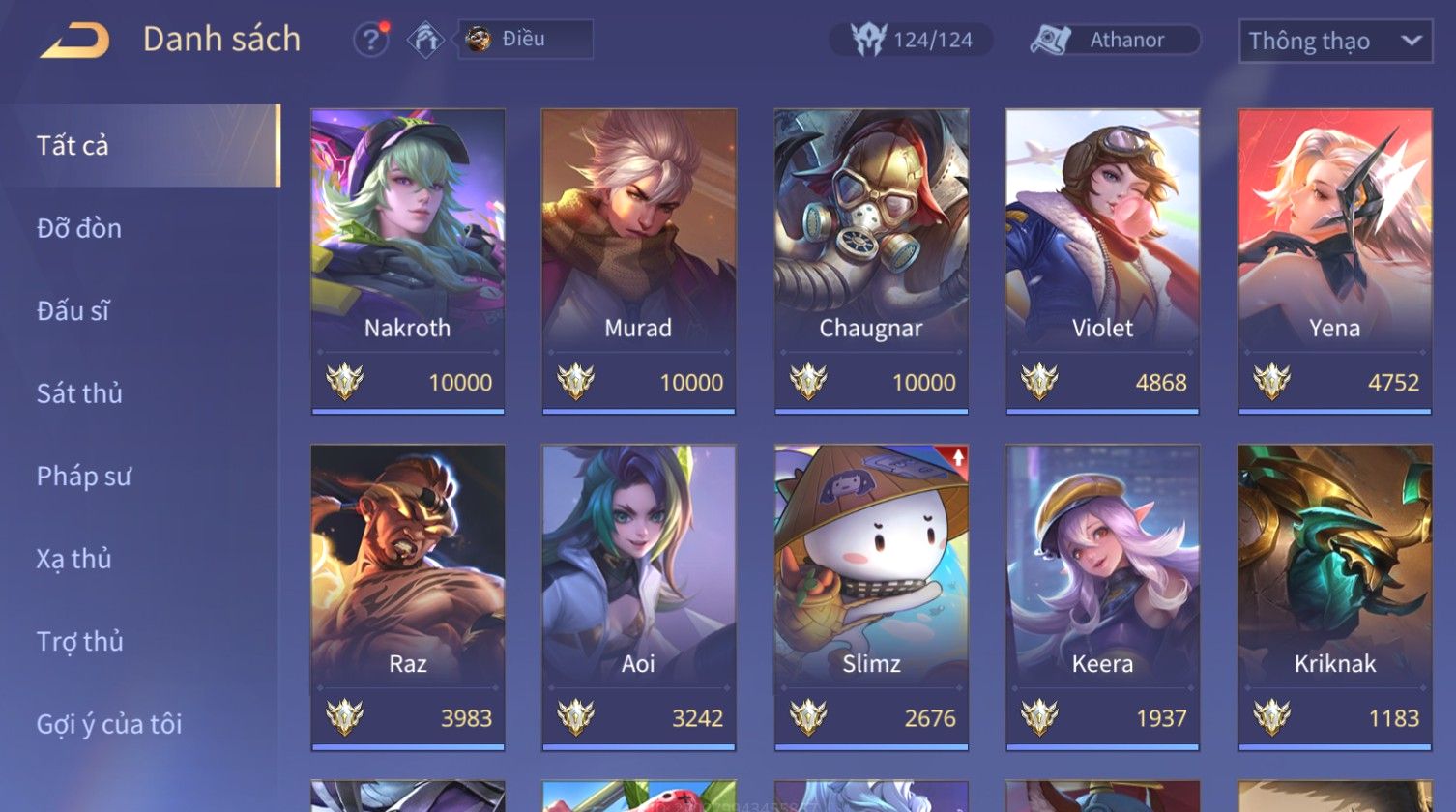1456x812 pixels.
Task: Click Violet's mastery emblem icon
Action: click(x=1039, y=382)
